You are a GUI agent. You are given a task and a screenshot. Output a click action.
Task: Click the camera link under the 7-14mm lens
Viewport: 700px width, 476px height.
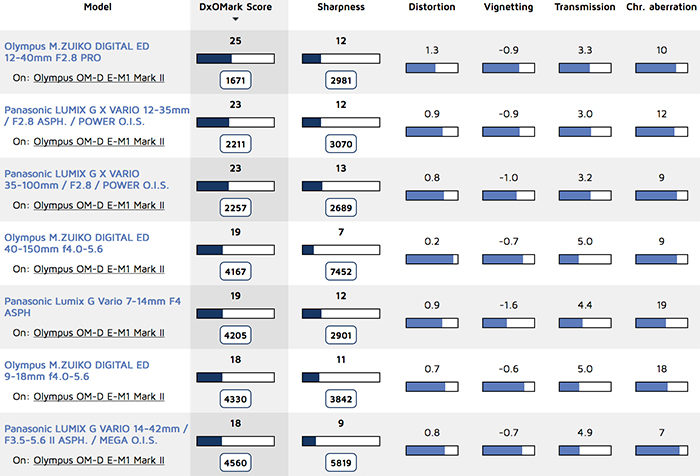click(98, 333)
